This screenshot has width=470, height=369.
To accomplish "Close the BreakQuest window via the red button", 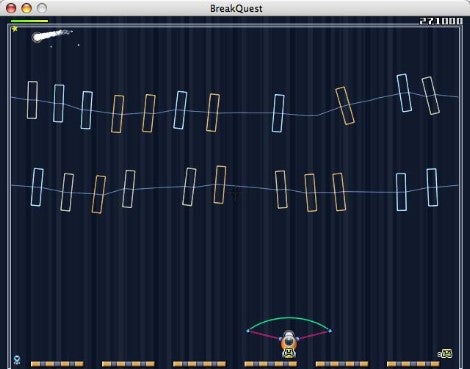I will point(11,8).
